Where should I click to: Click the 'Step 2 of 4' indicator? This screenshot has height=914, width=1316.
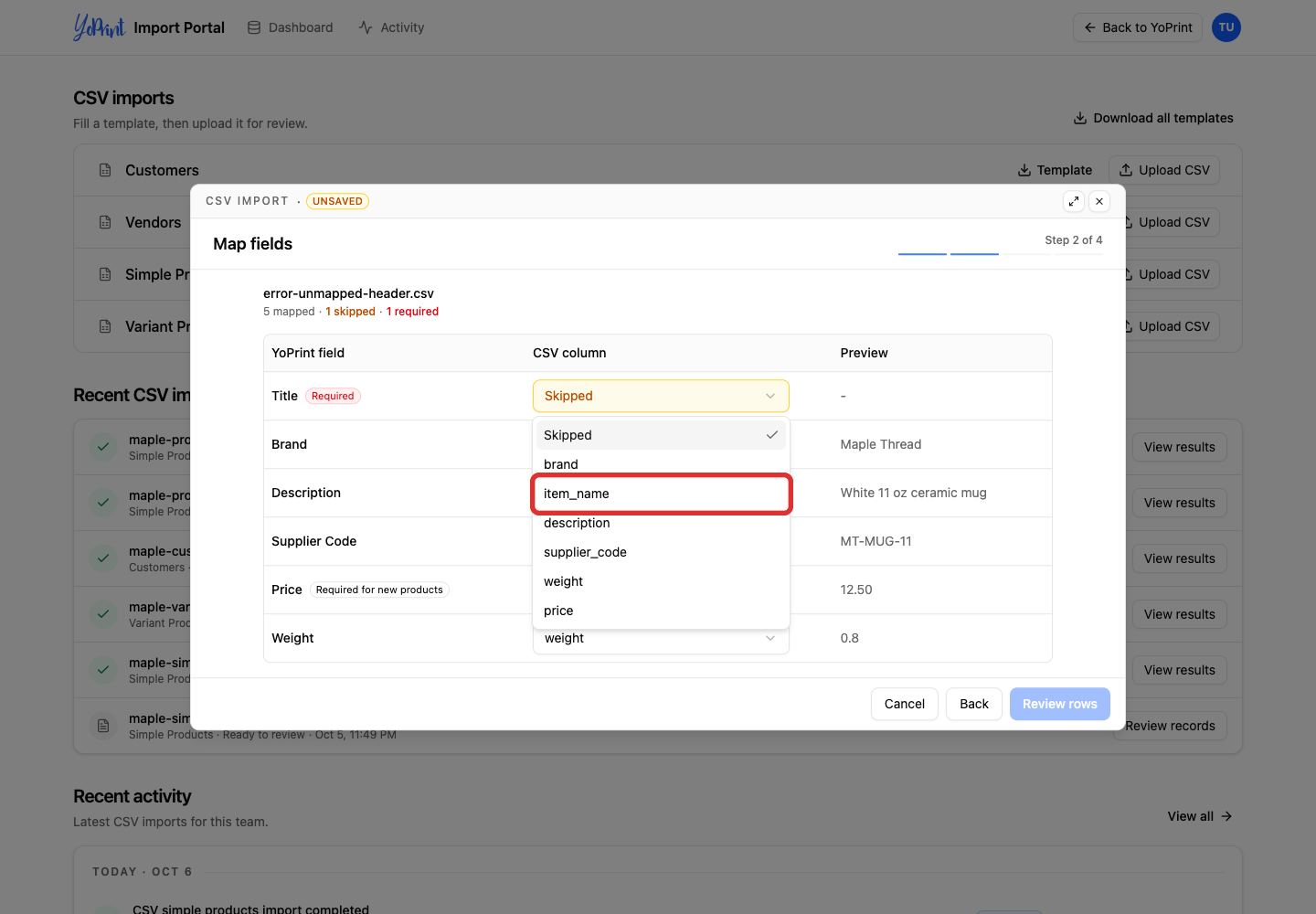point(1074,240)
